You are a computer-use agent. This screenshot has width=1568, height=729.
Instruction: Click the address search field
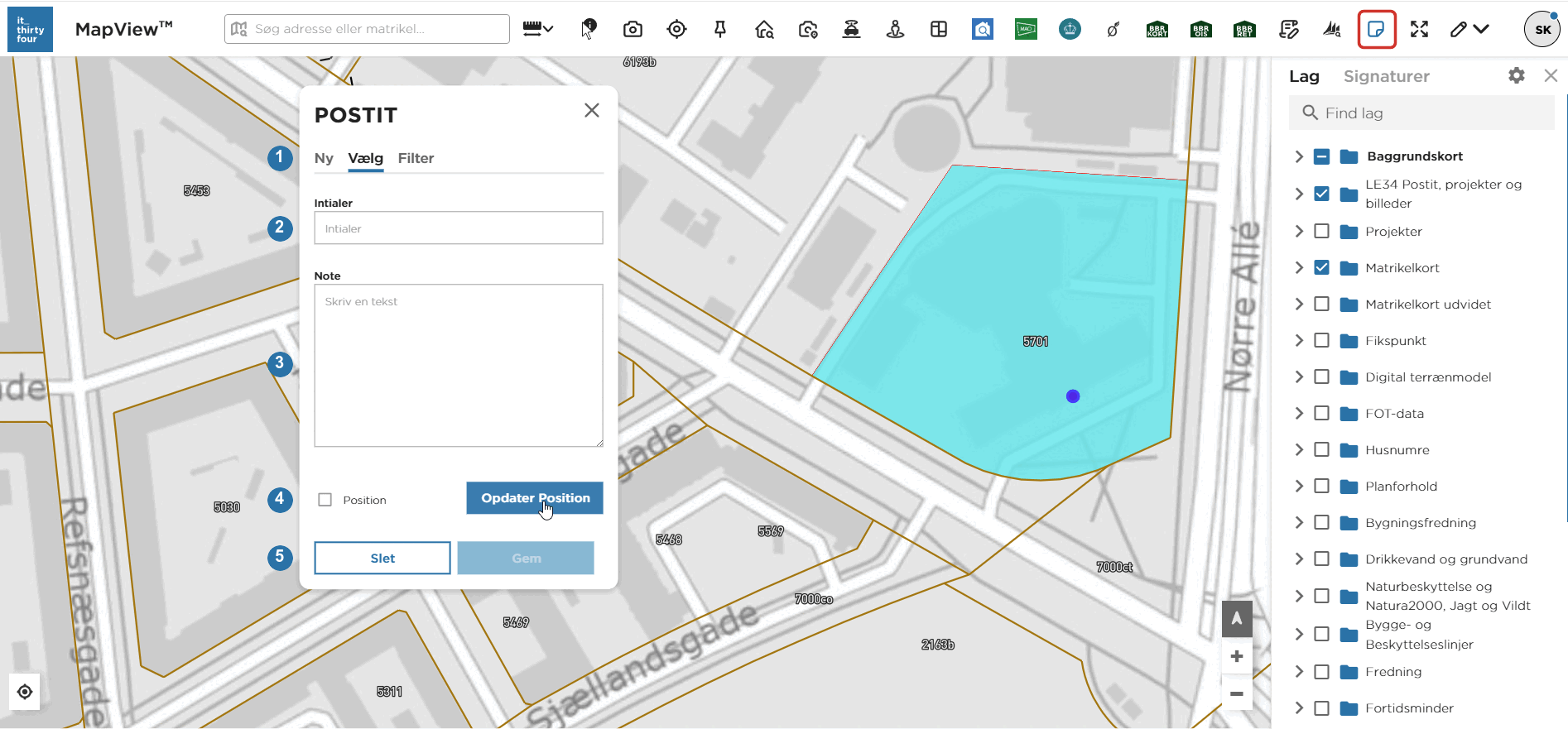coord(367,29)
